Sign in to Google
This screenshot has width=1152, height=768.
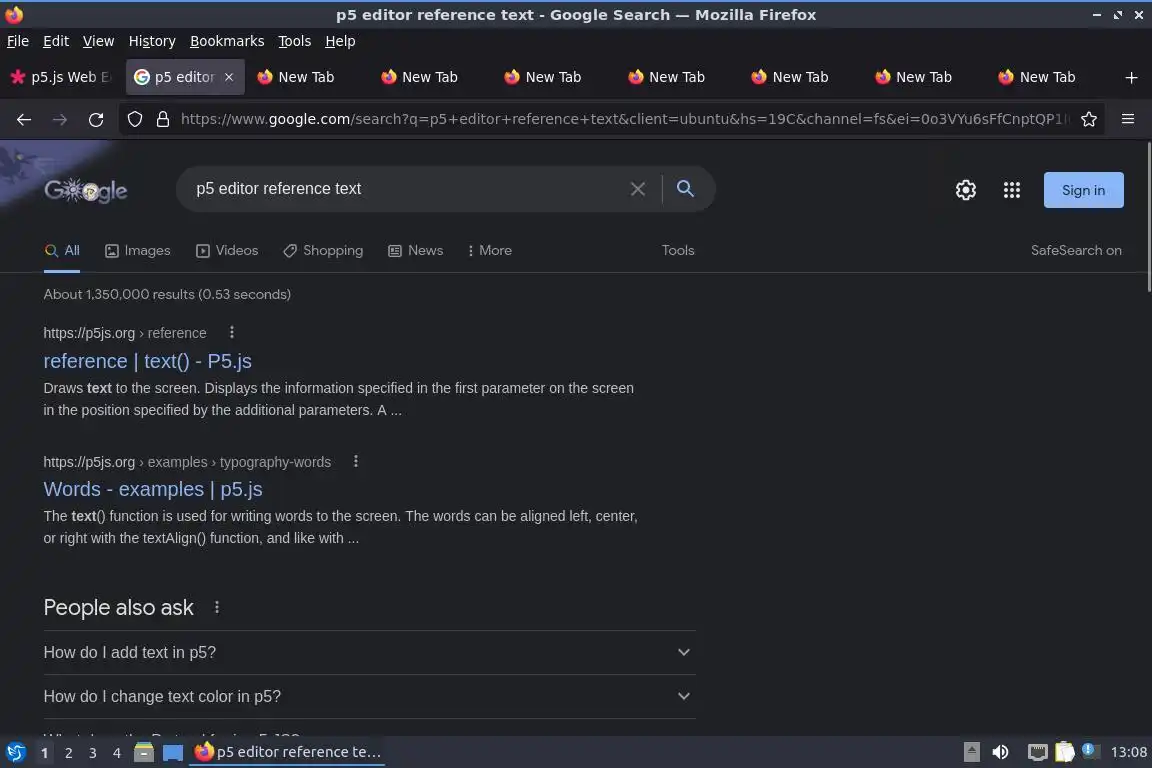click(x=1084, y=190)
